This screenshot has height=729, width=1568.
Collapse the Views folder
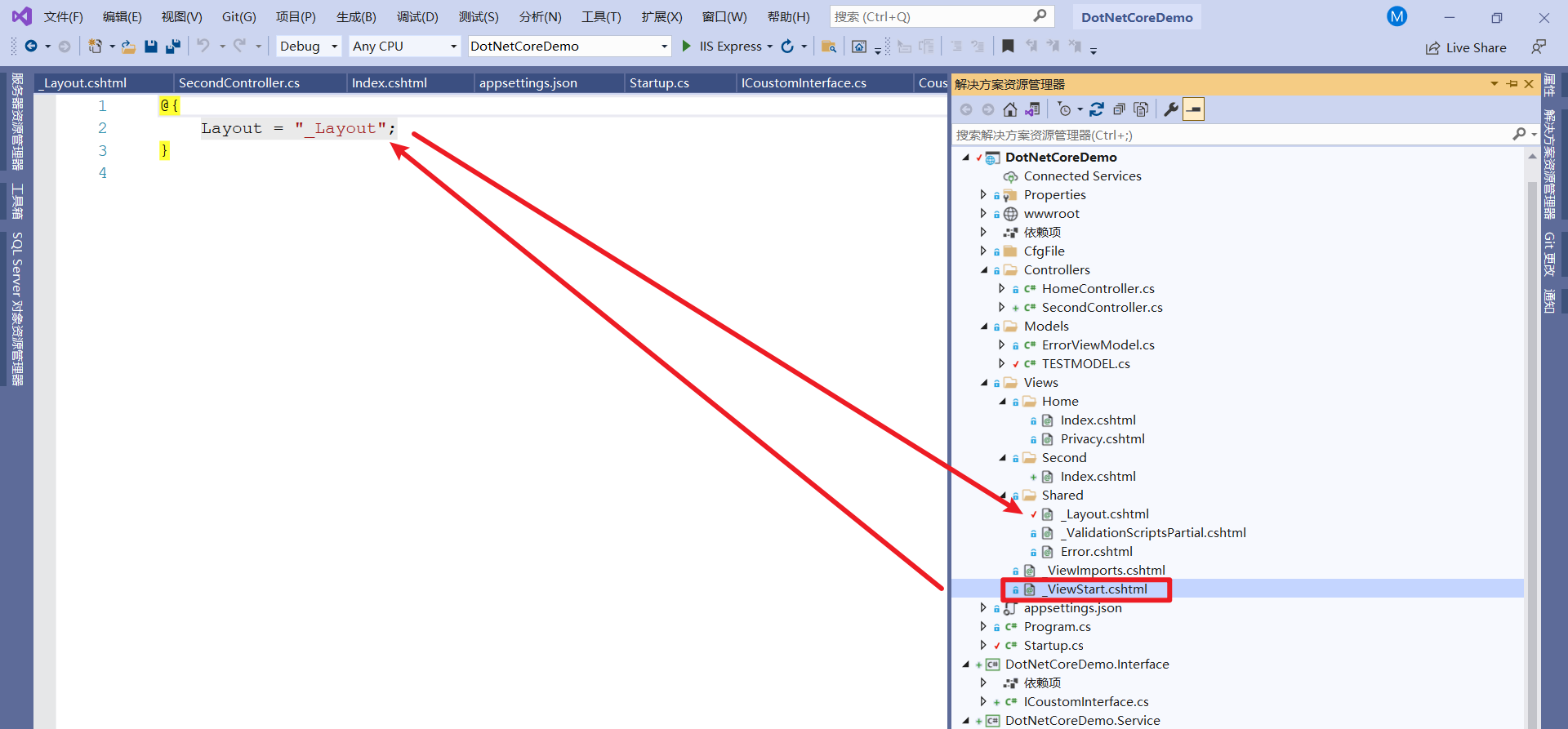[x=984, y=382]
